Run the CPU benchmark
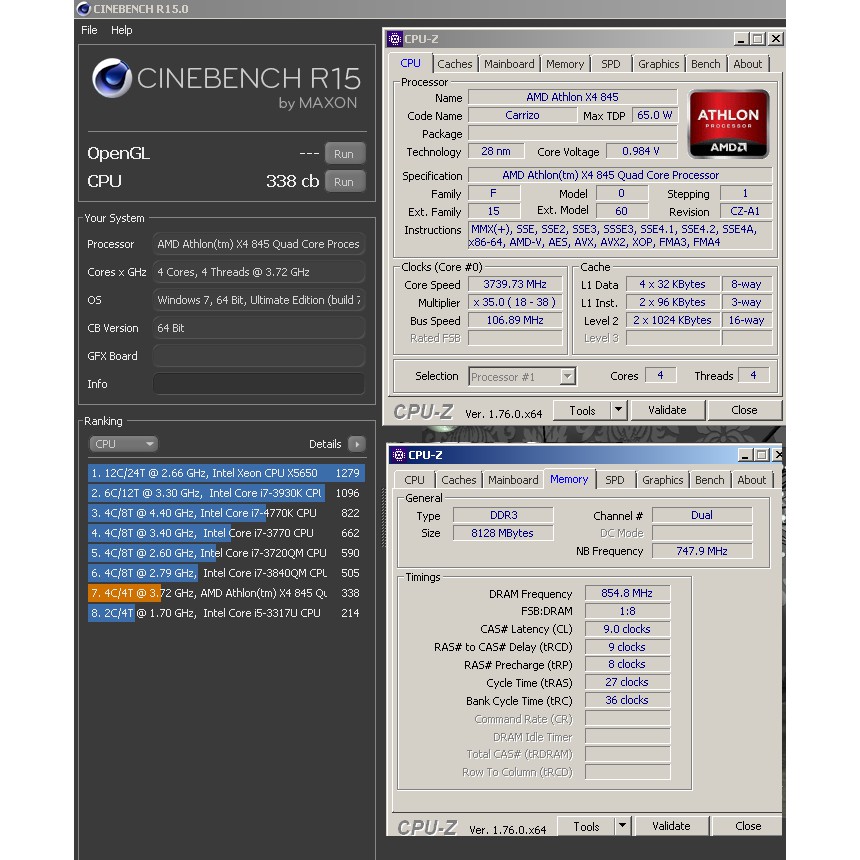The height and width of the screenshot is (860, 860). 344,182
